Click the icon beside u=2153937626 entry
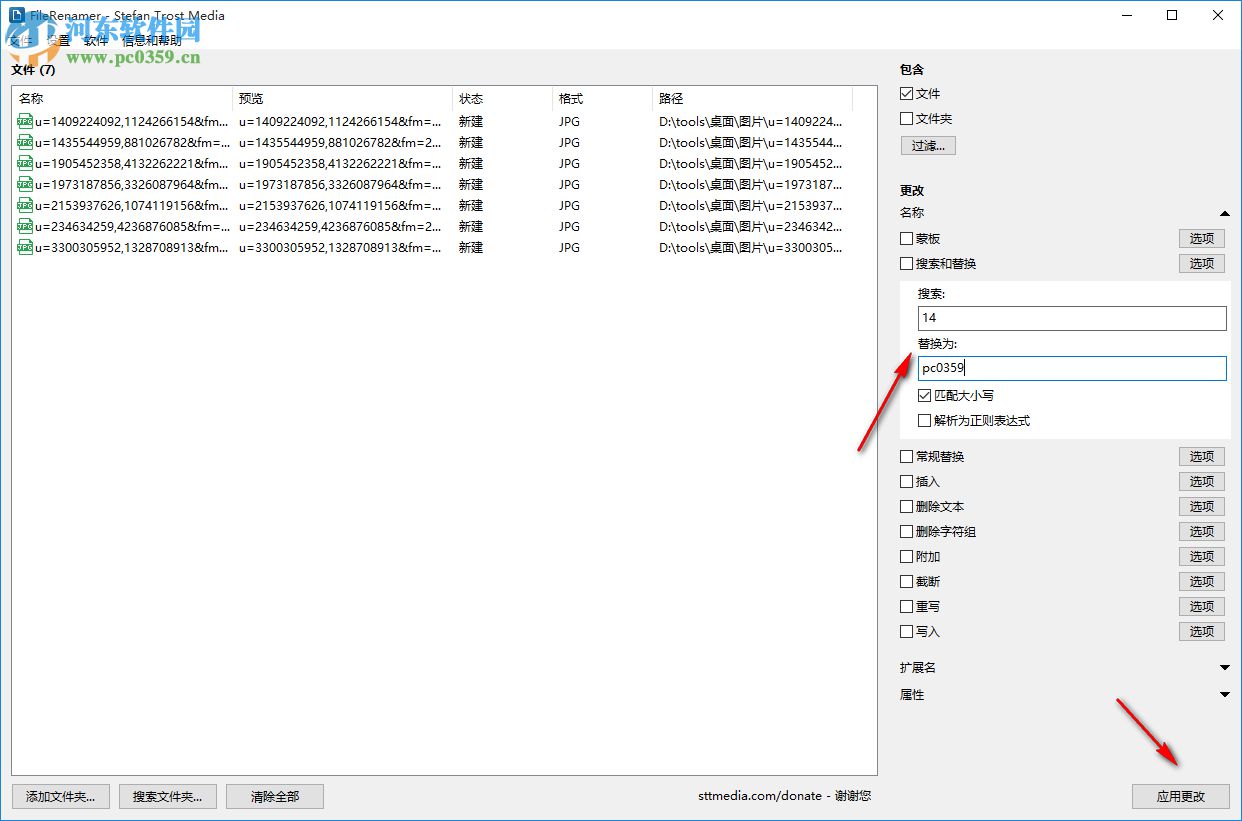This screenshot has height=821, width=1242. coord(24,205)
